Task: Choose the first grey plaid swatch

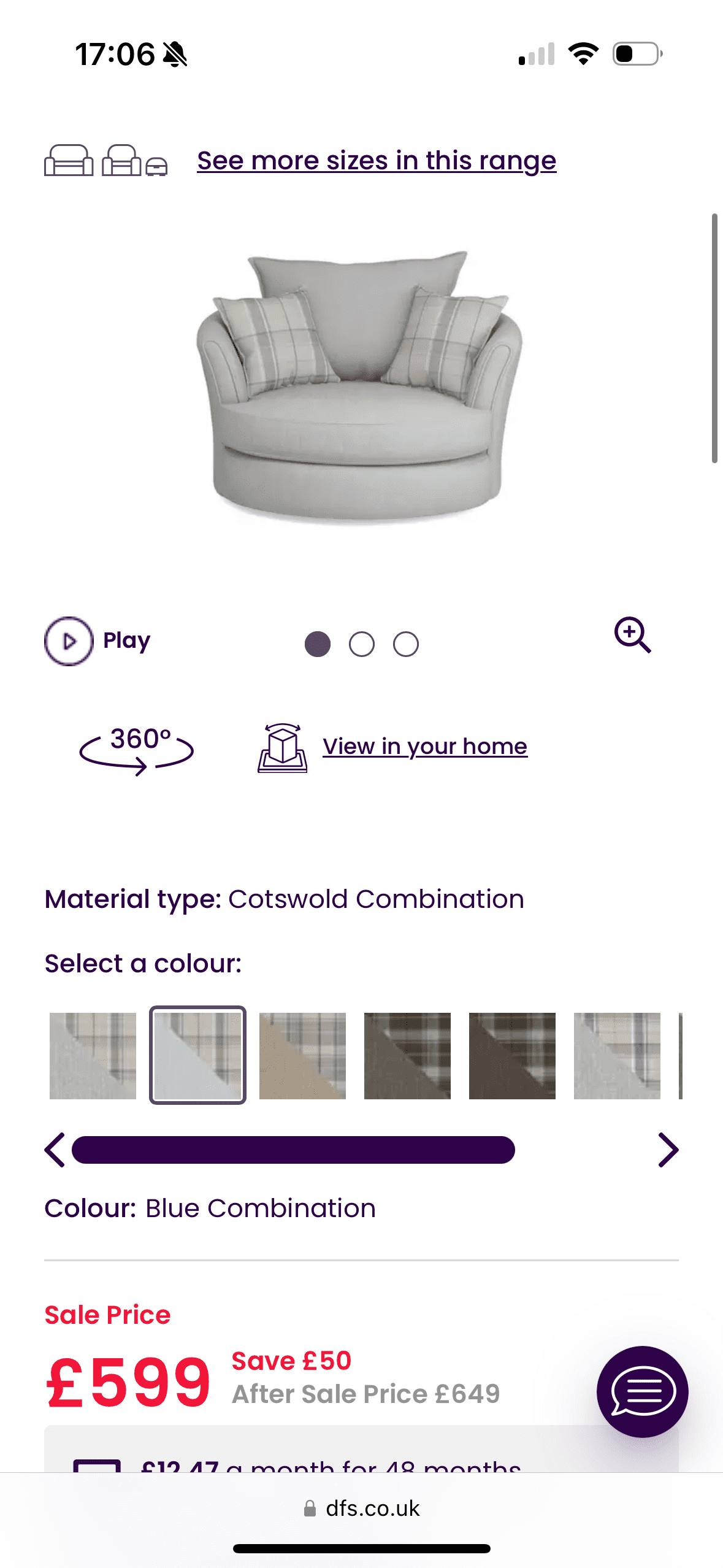Action: coord(93,1056)
